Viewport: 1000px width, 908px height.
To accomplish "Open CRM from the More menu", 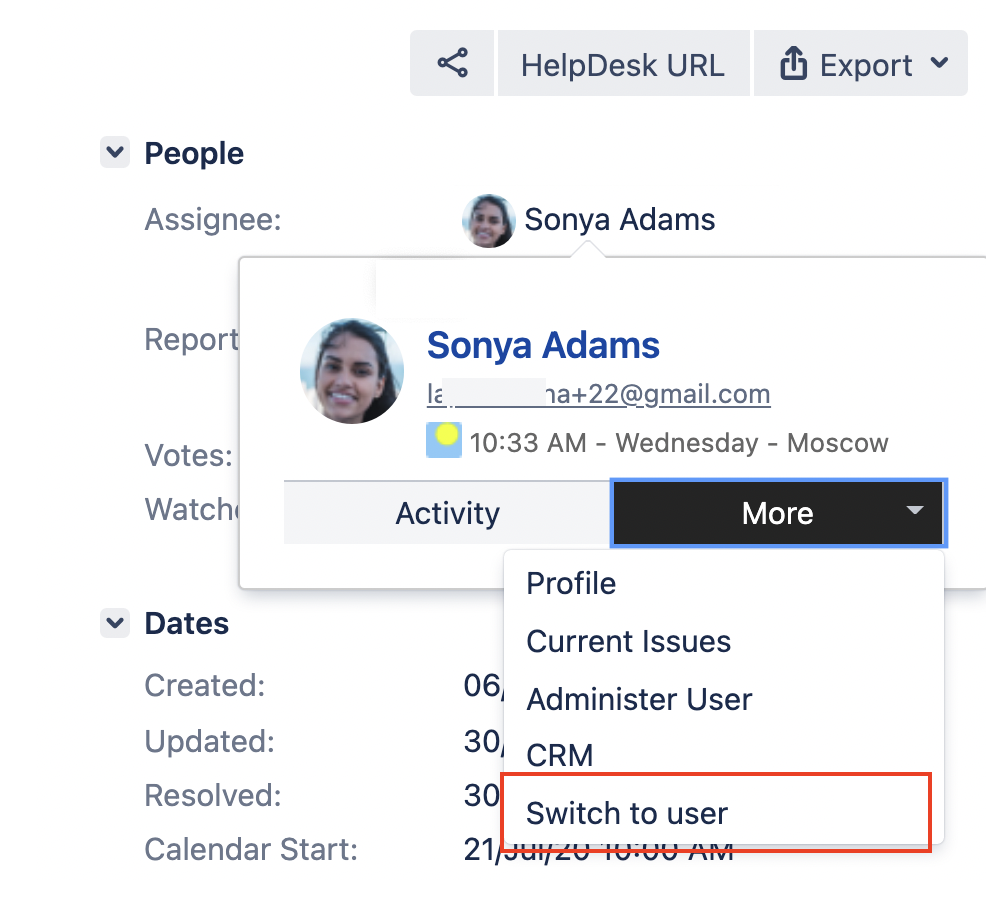I will point(559,755).
